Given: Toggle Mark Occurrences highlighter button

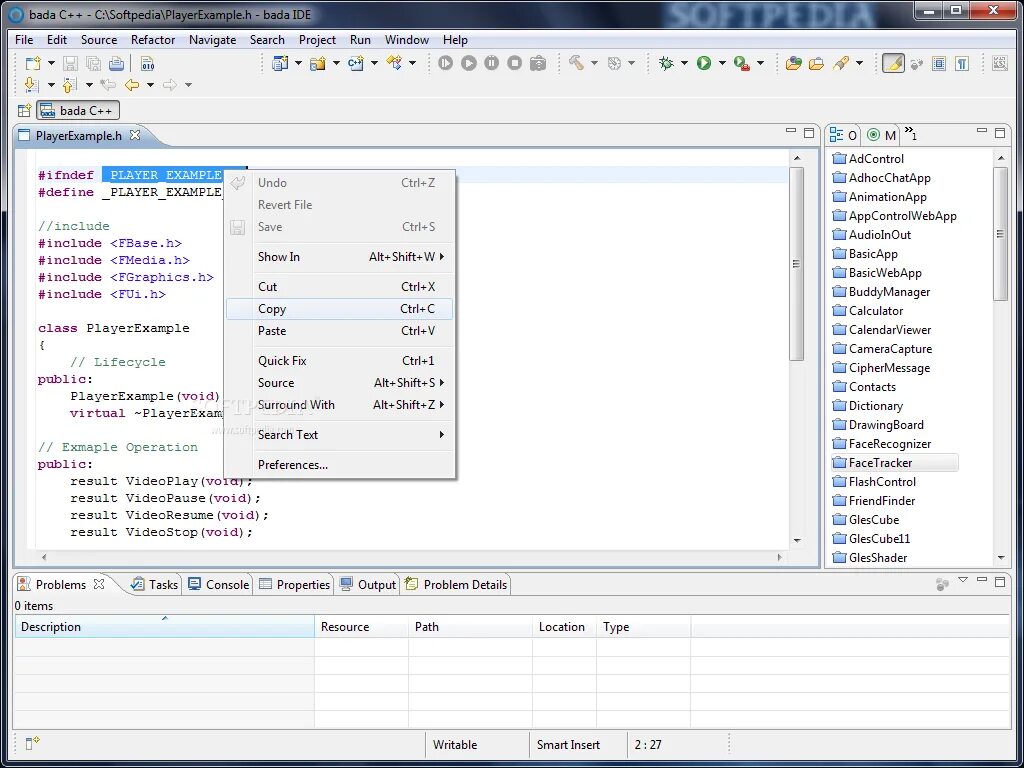Looking at the screenshot, I should pos(893,63).
